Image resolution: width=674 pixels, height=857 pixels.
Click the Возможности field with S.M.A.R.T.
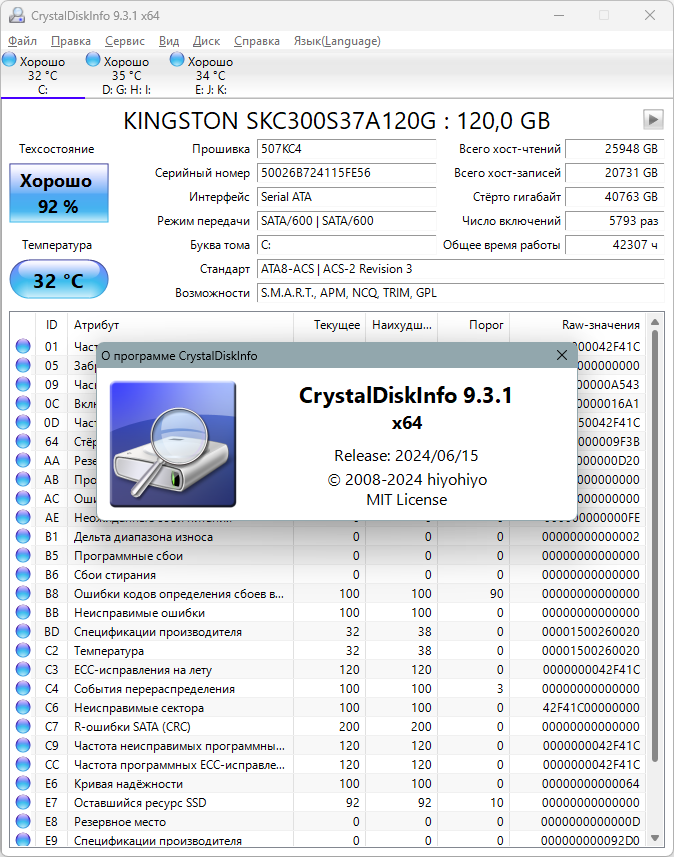pos(460,293)
